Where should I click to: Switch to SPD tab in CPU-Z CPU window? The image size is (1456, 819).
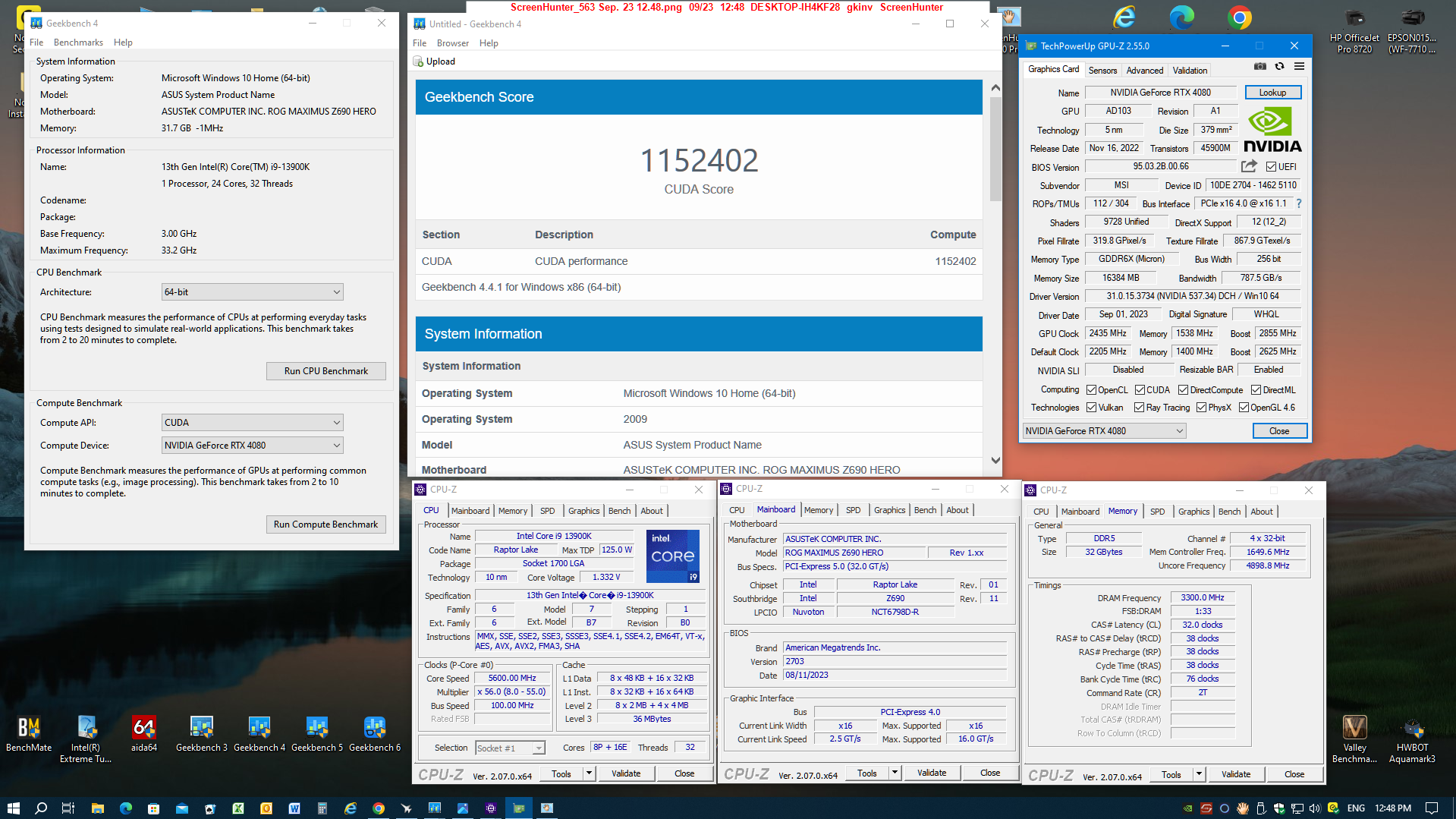(547, 511)
